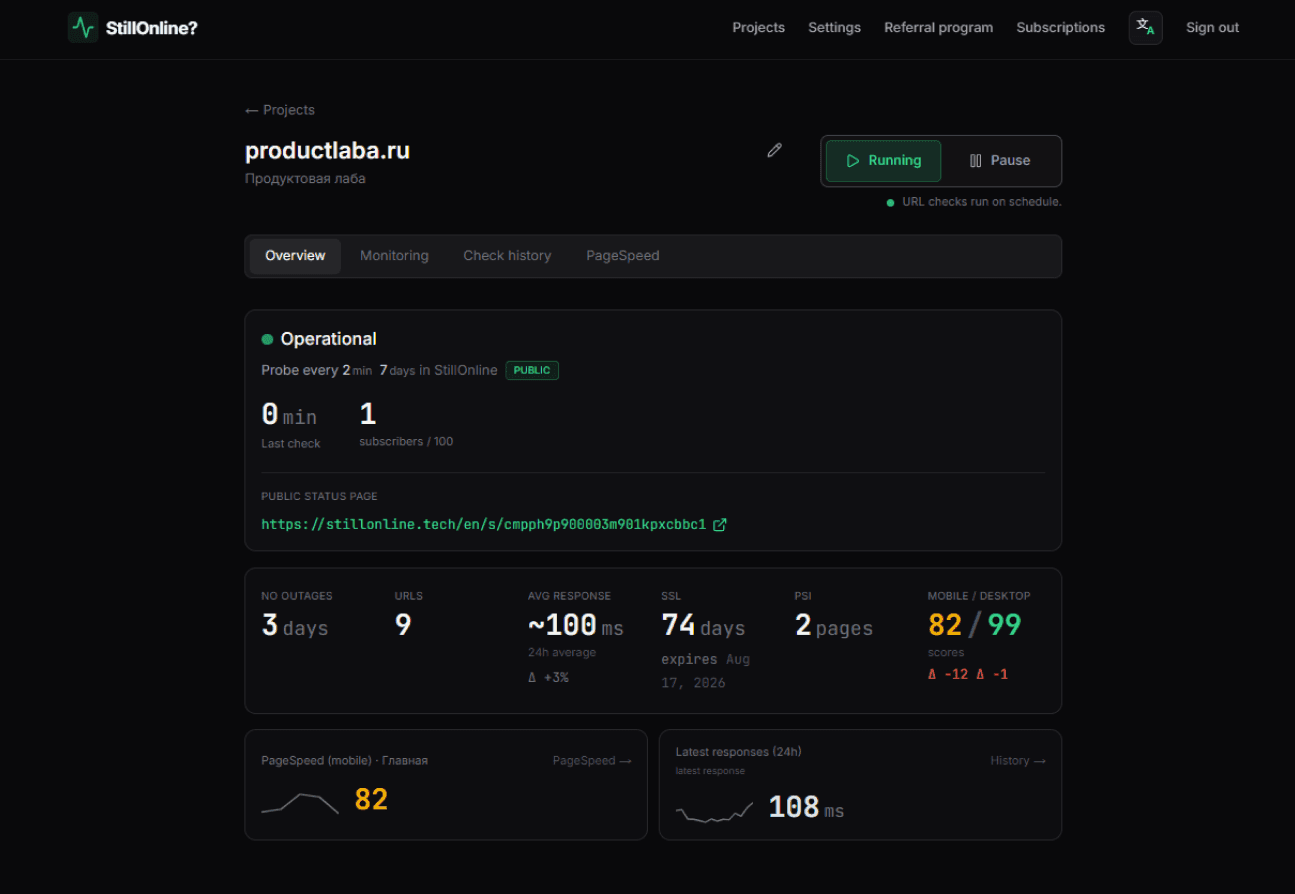
Task: Pause the URL checks
Action: [1000, 161]
